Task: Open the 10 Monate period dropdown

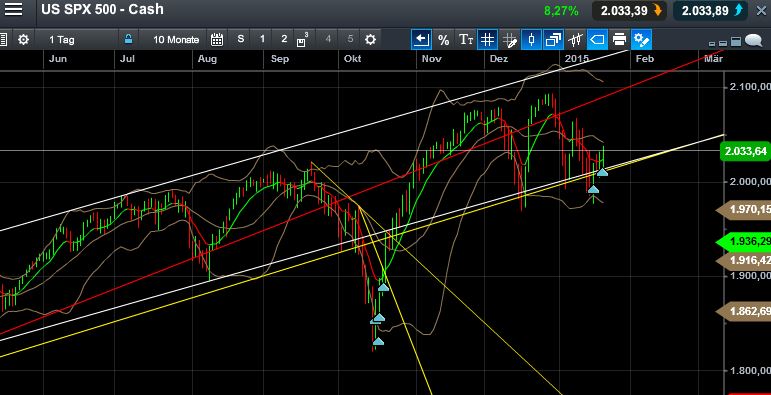Action: (x=176, y=39)
